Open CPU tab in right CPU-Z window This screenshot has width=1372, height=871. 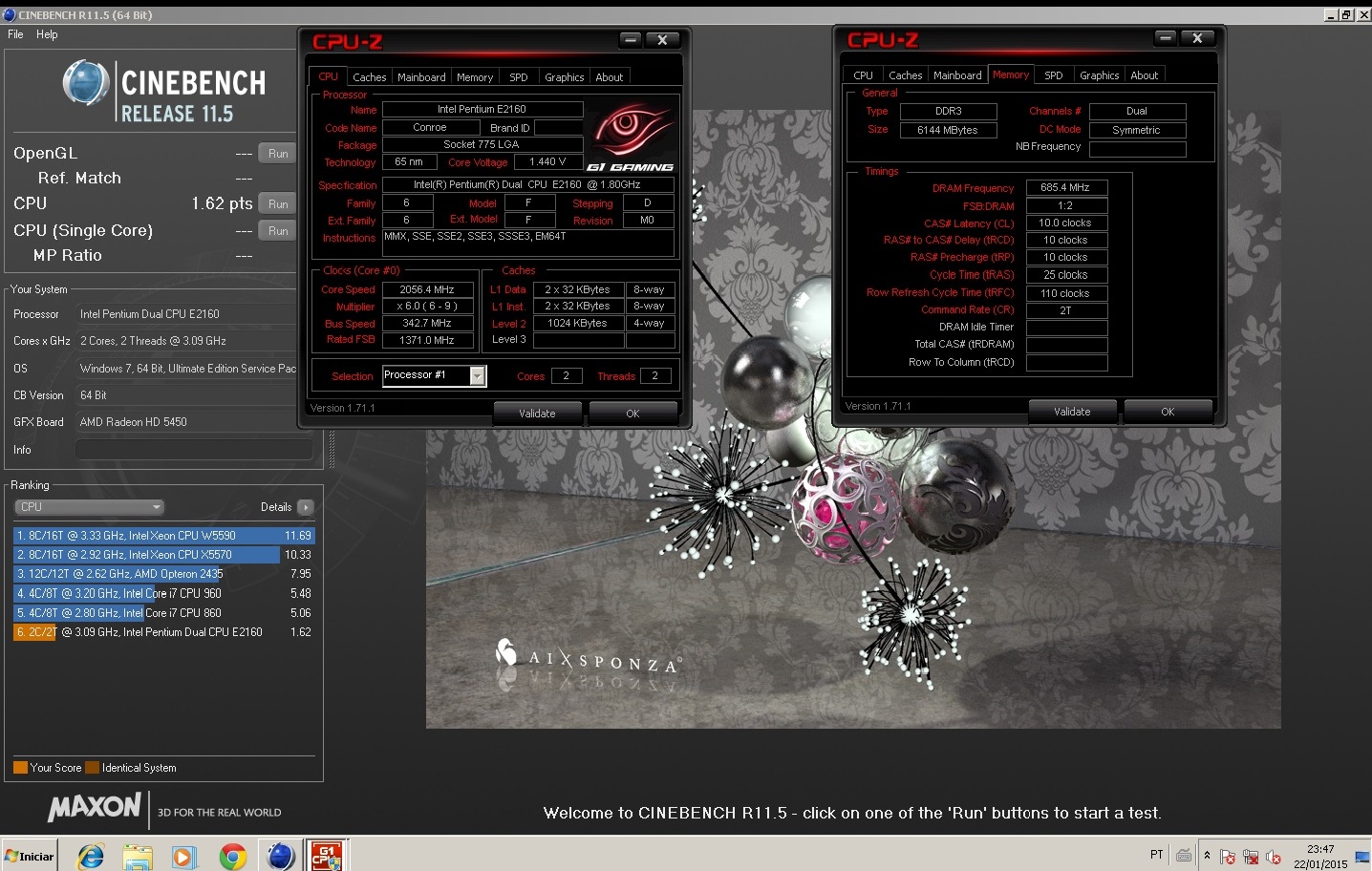coord(863,75)
